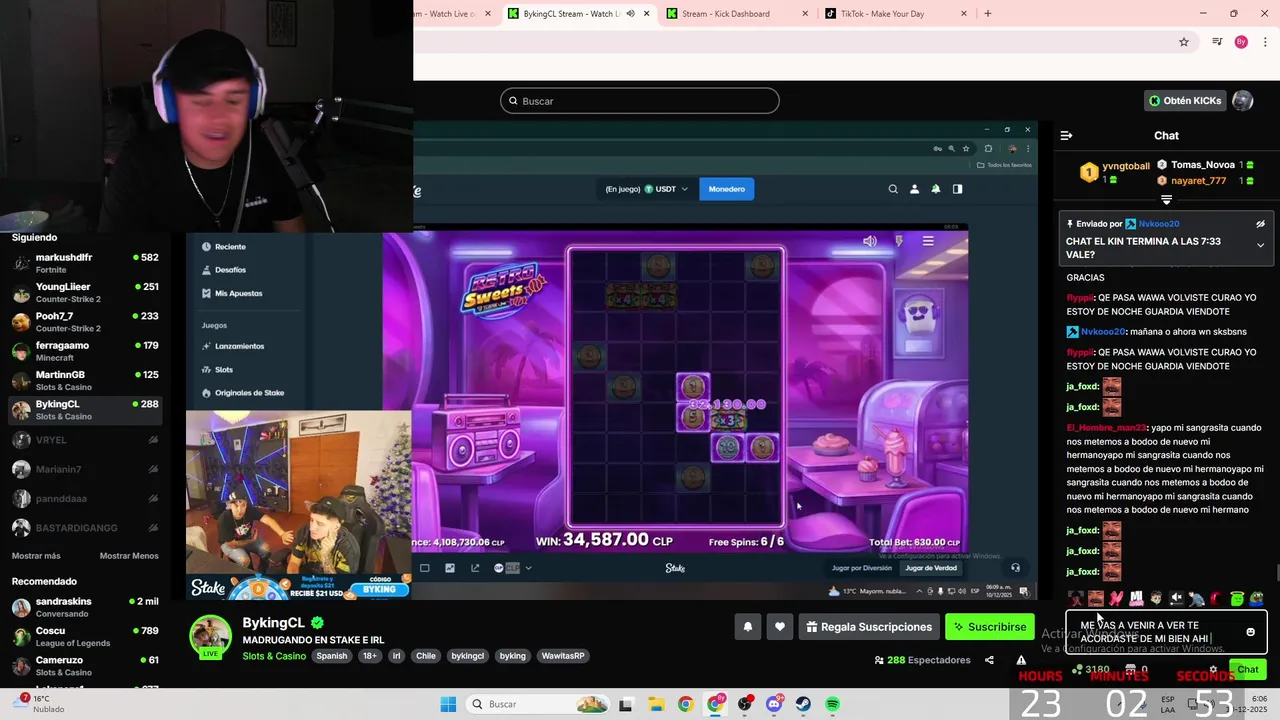Open ferragaamo Minecraft channel
This screenshot has height=720, width=1280.
[85, 351]
